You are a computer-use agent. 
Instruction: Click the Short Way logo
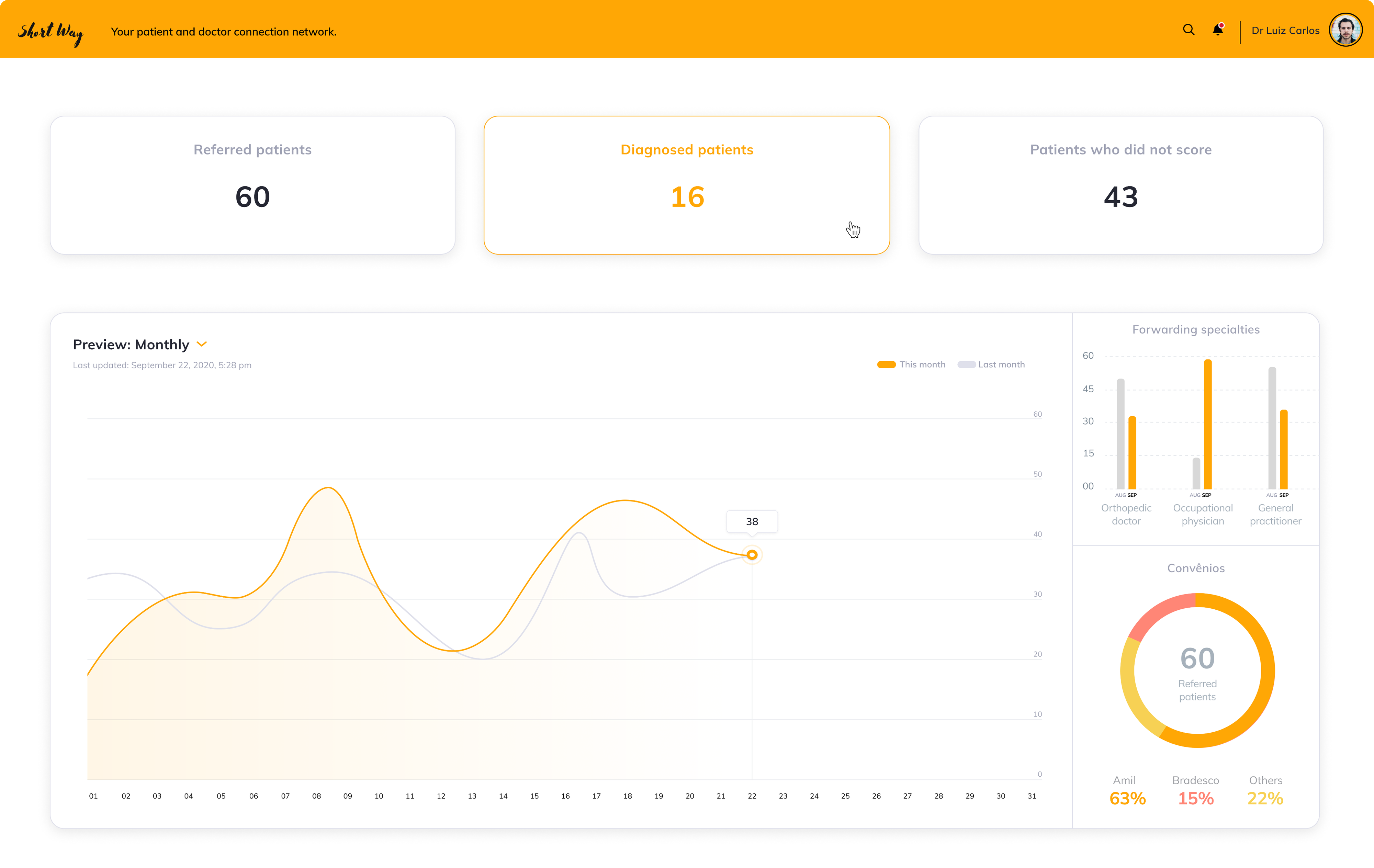coord(50,33)
